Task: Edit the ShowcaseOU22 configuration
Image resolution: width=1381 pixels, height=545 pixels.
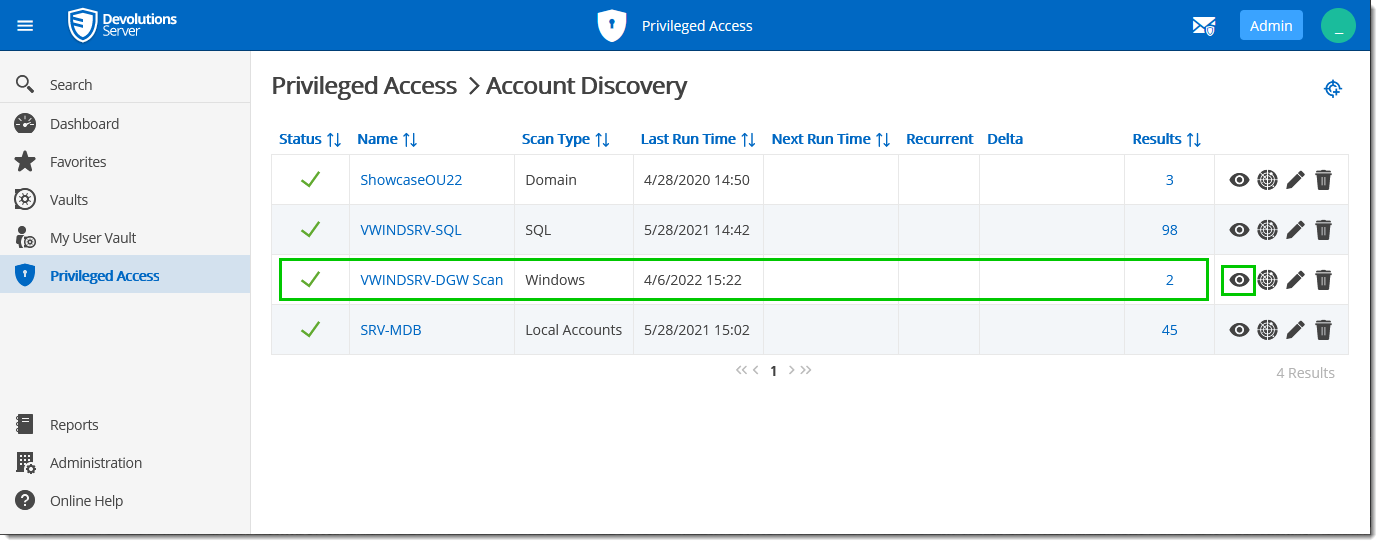Action: 1295,180
